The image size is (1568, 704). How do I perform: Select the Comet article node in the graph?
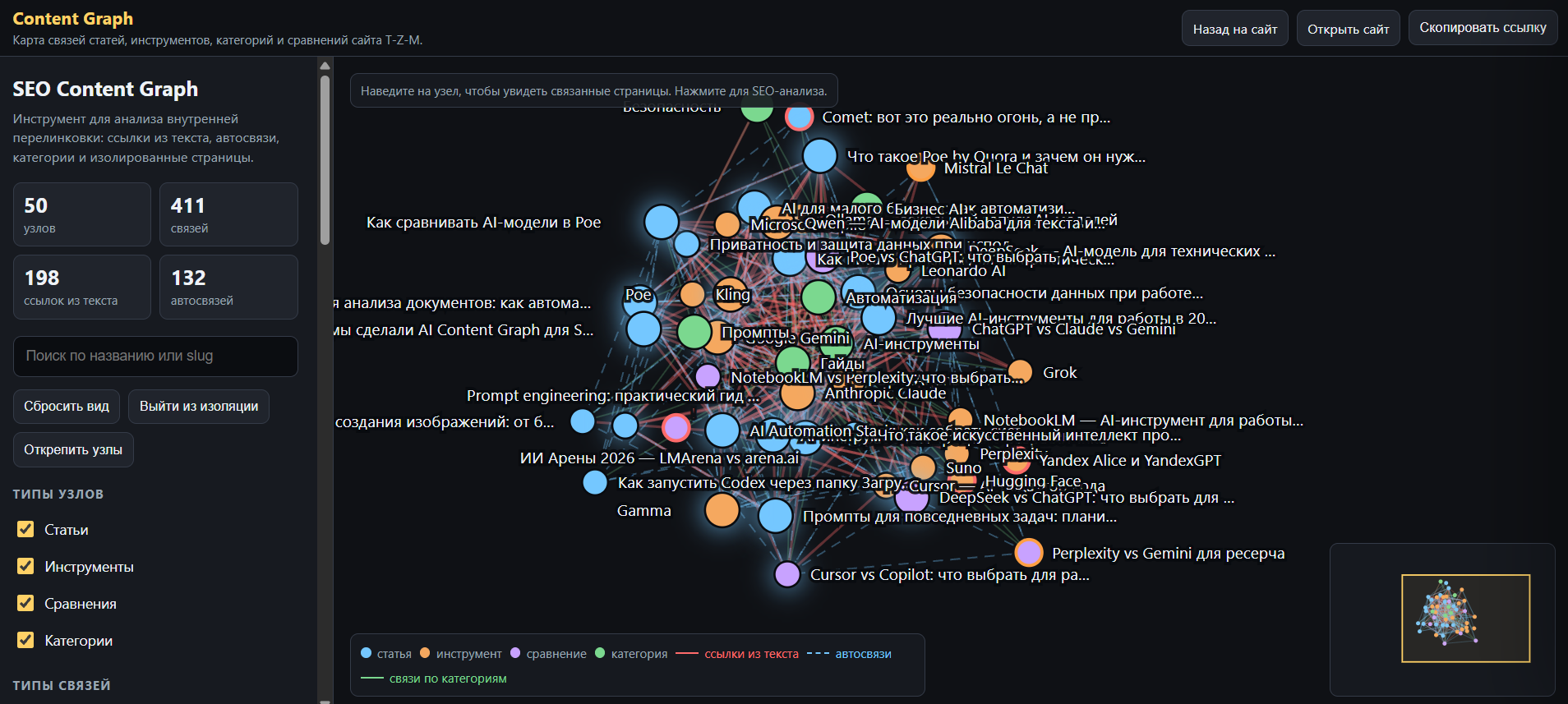click(799, 117)
